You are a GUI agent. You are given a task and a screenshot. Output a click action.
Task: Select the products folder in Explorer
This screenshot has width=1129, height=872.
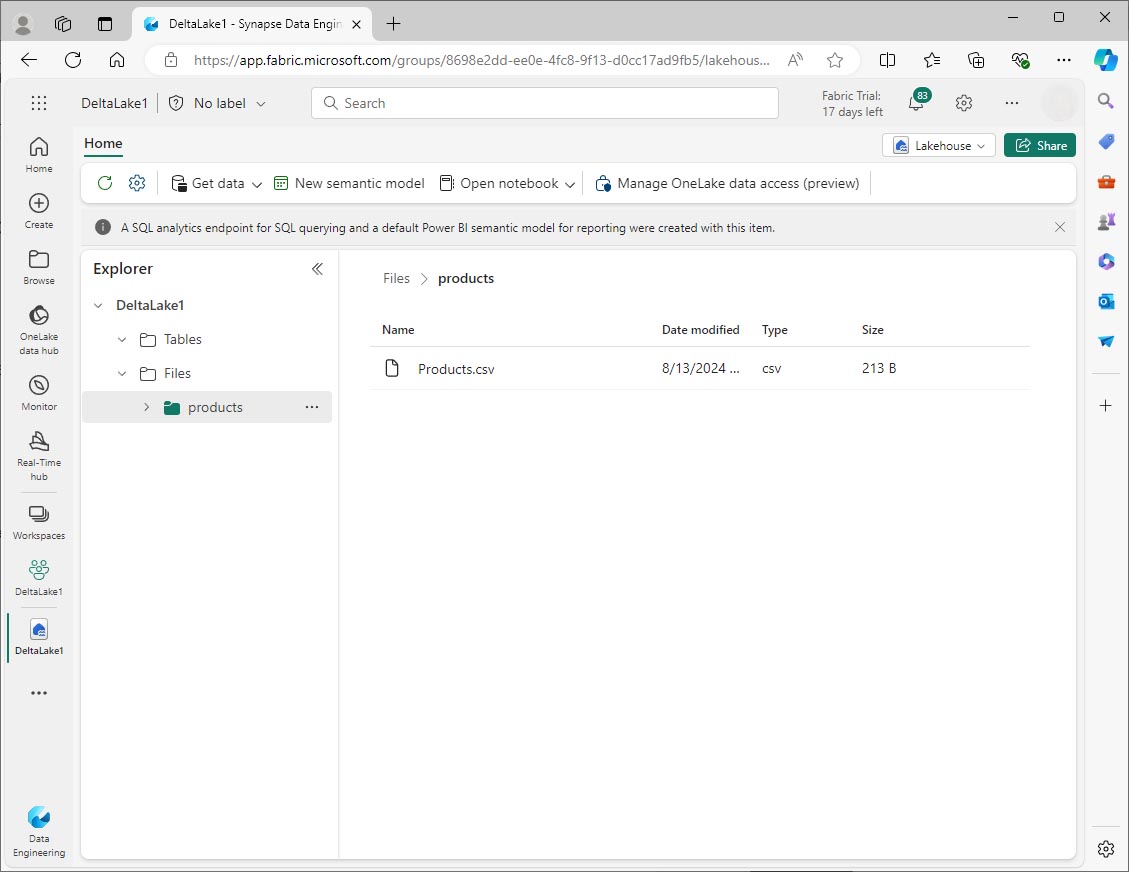point(207,407)
